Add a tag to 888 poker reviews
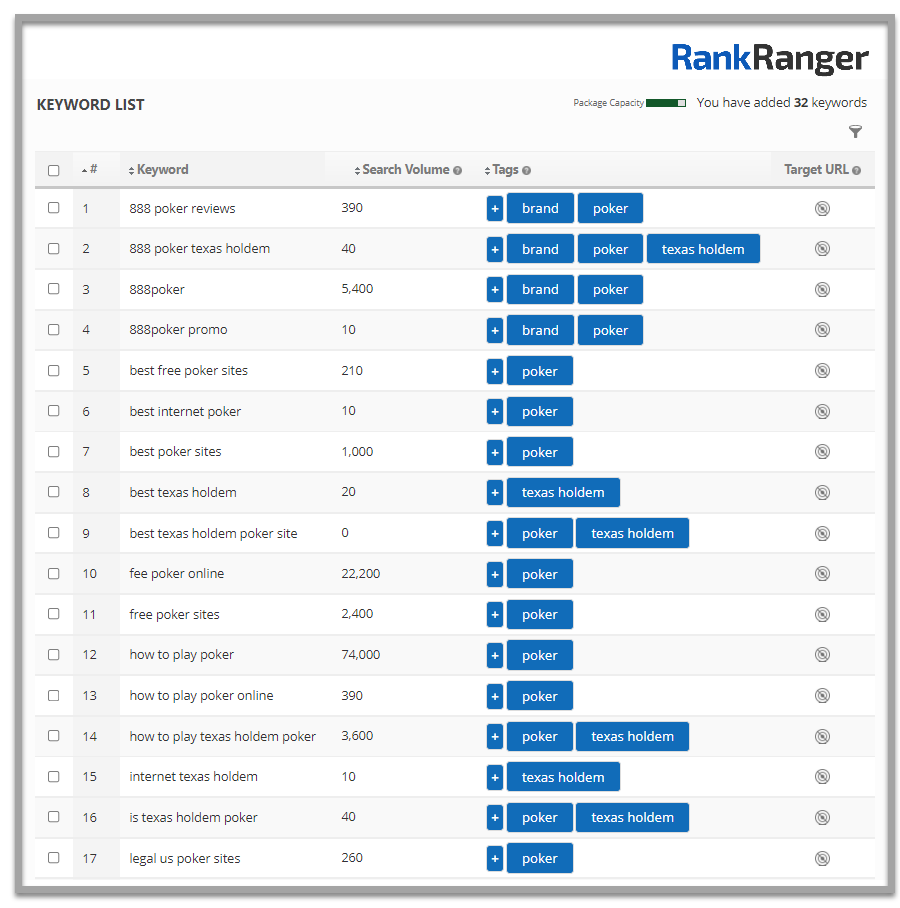This screenshot has width=900, height=908. (495, 208)
